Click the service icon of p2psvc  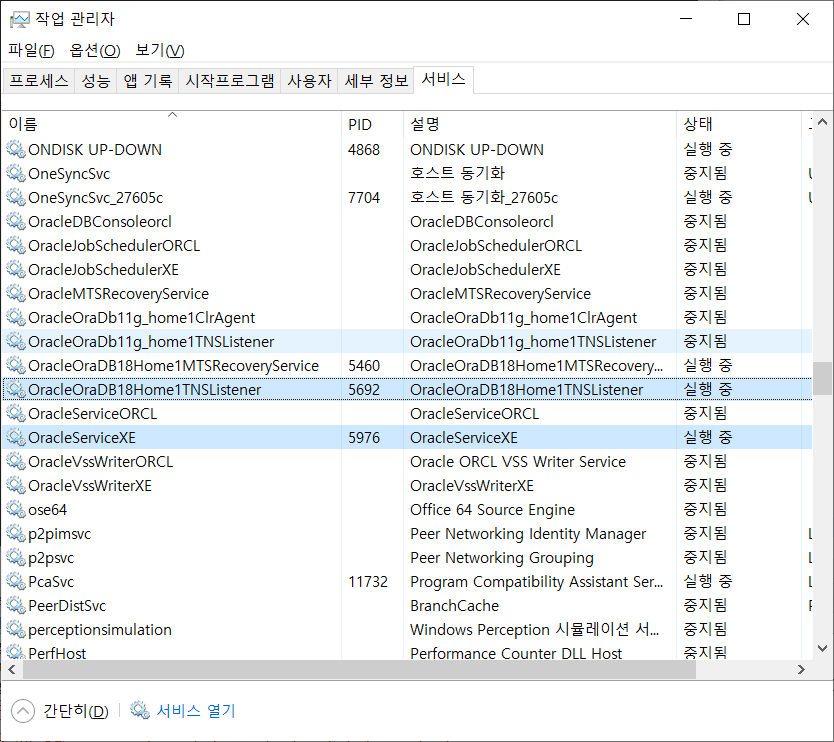point(16,557)
